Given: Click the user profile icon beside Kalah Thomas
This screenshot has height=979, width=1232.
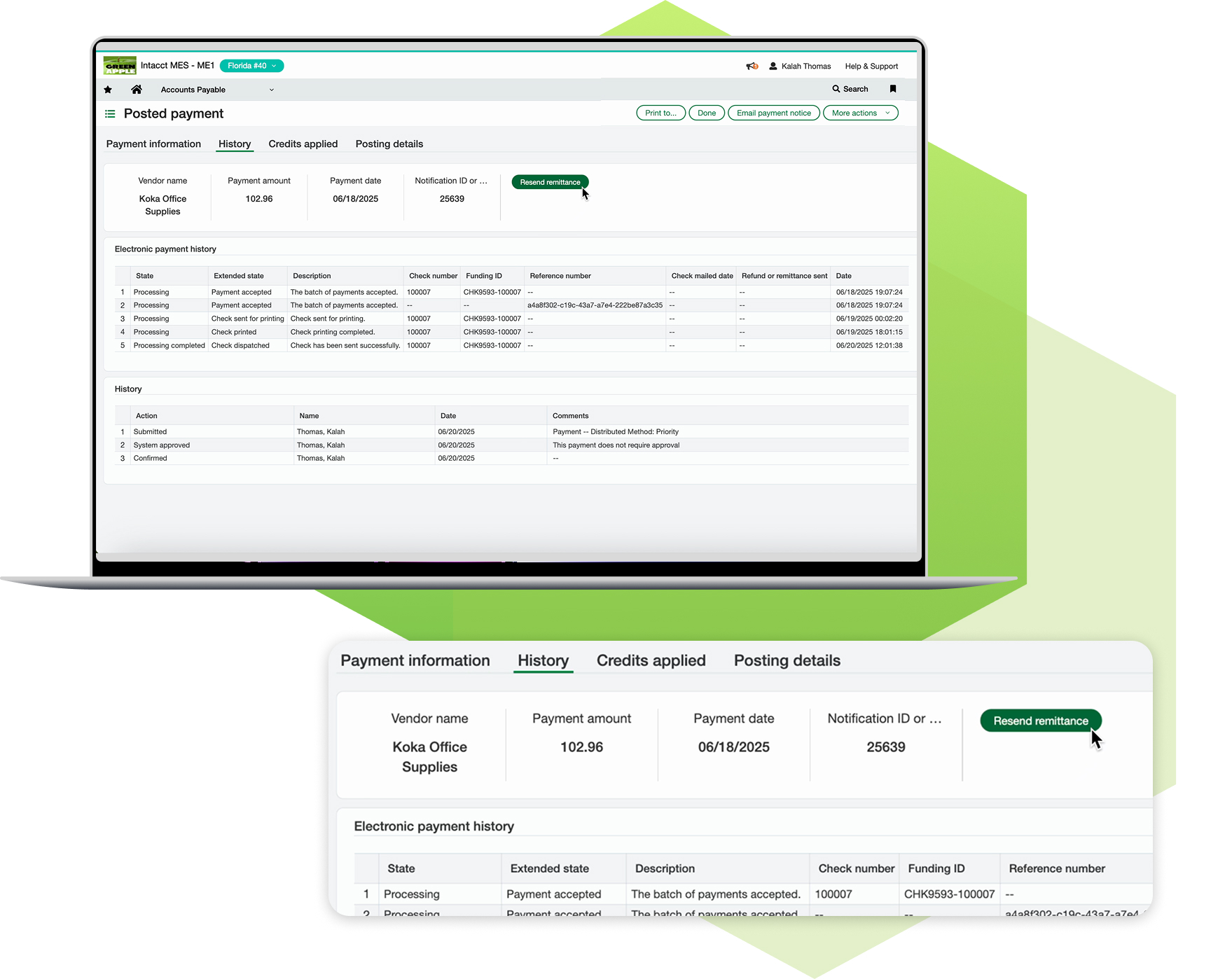Looking at the screenshot, I should [x=773, y=67].
